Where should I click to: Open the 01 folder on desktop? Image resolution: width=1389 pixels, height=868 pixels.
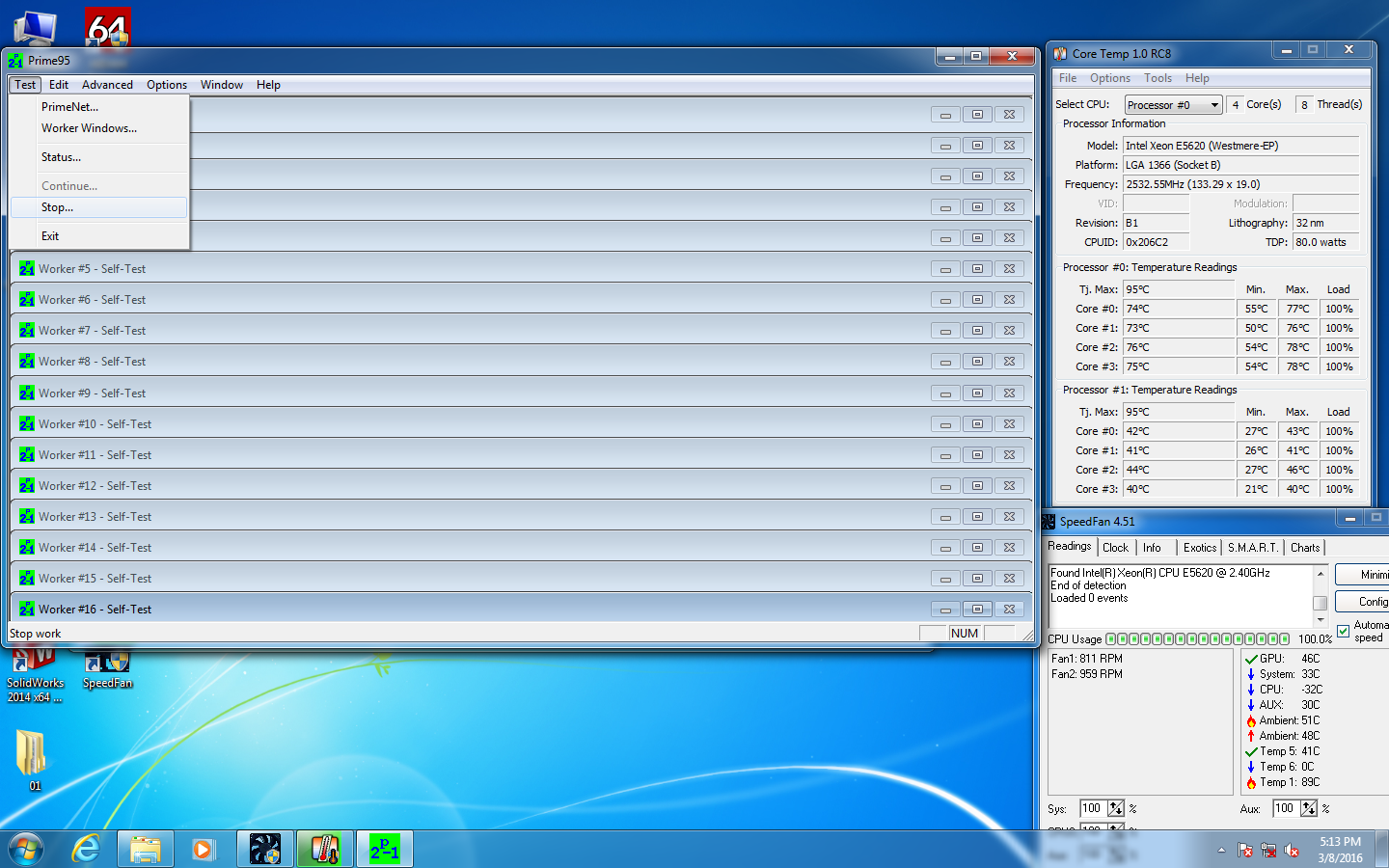click(x=32, y=760)
